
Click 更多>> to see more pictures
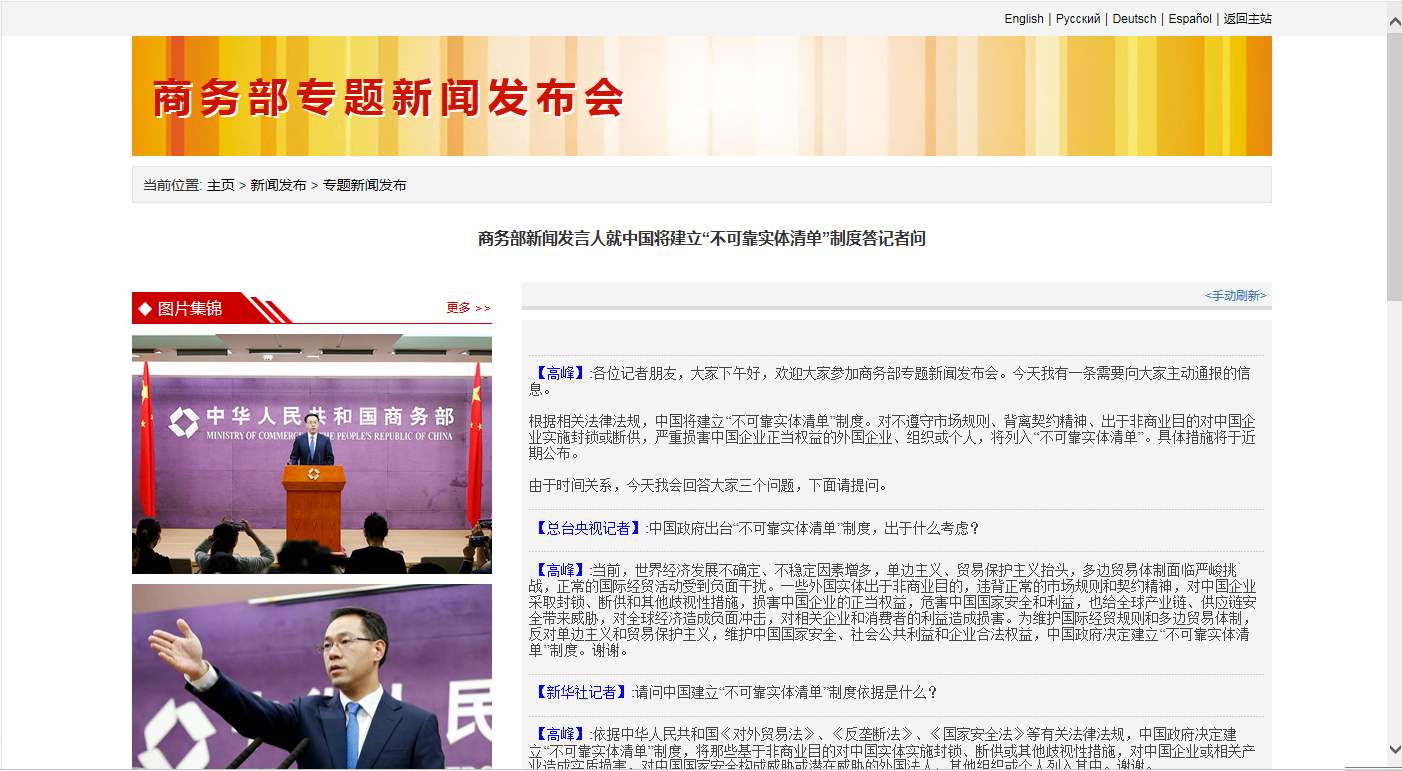click(x=469, y=308)
